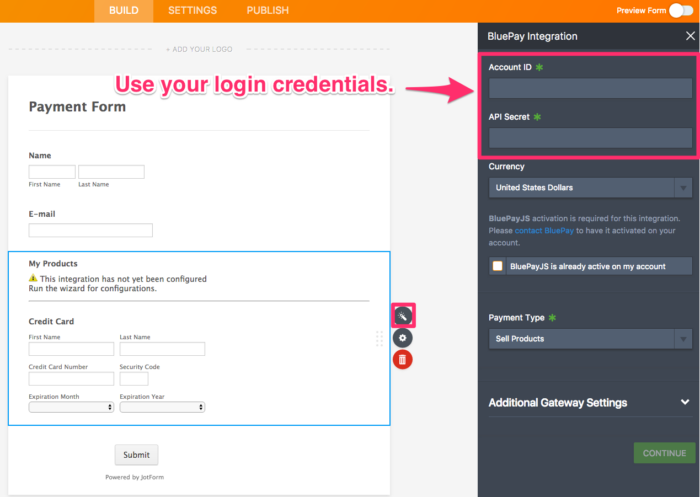This screenshot has height=497, width=700.
Task: Click the contact BluePay link
Action: [x=544, y=230]
